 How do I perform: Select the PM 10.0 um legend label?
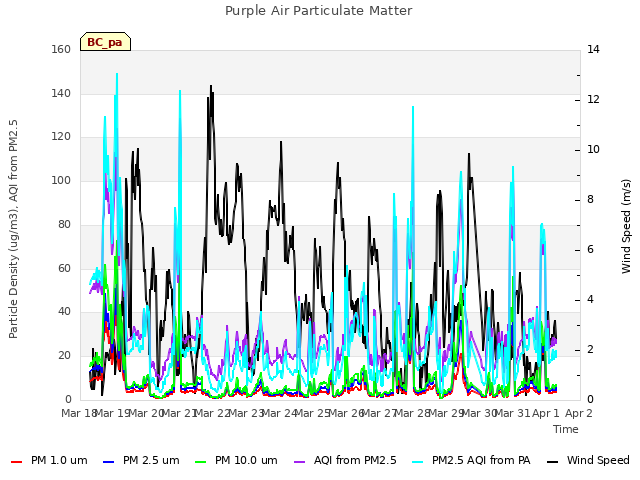(246, 460)
